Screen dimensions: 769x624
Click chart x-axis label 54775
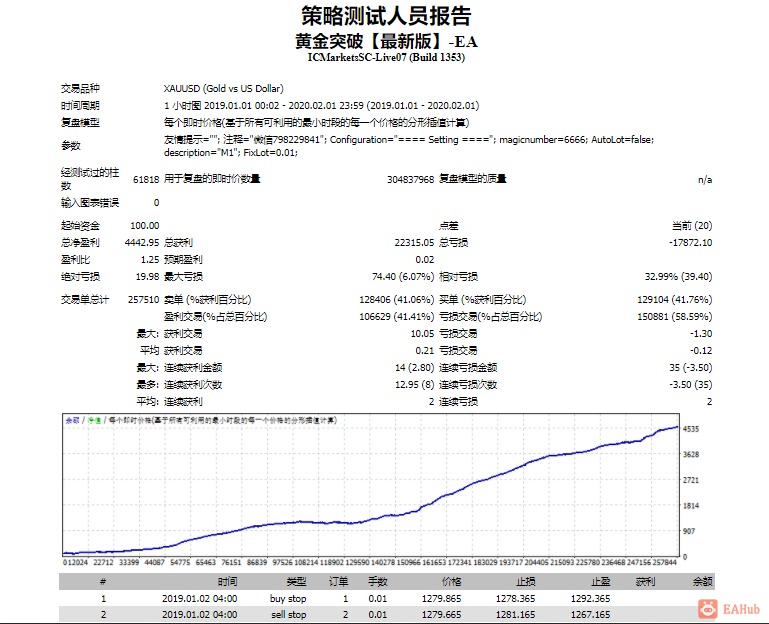(180, 563)
